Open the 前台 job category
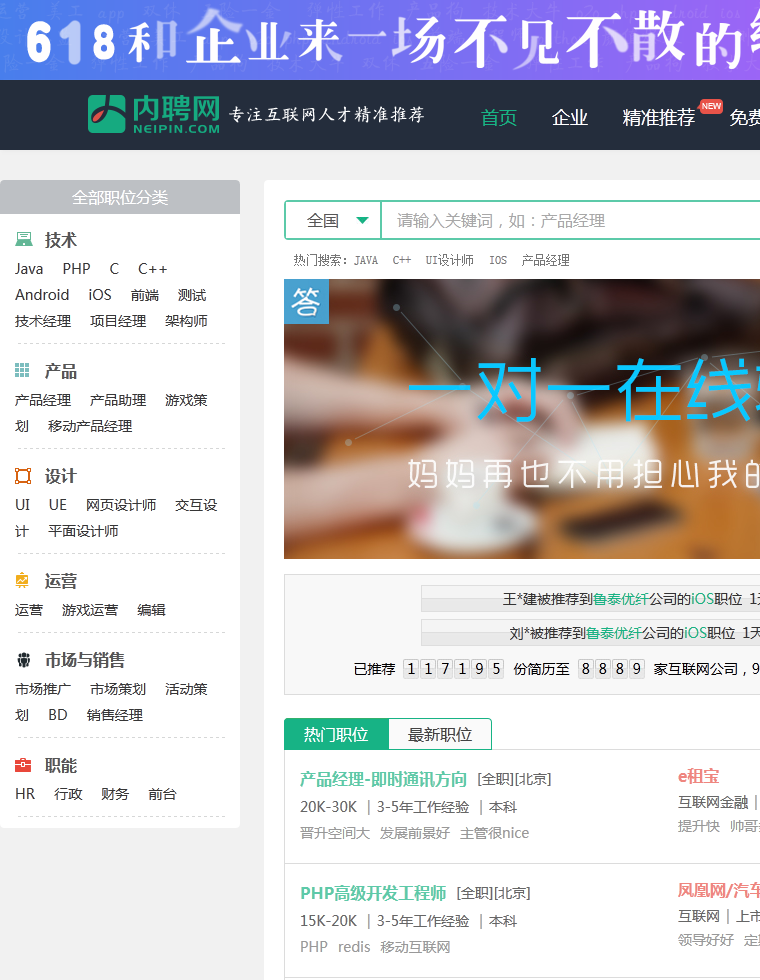This screenshot has height=980, width=760. point(162,794)
